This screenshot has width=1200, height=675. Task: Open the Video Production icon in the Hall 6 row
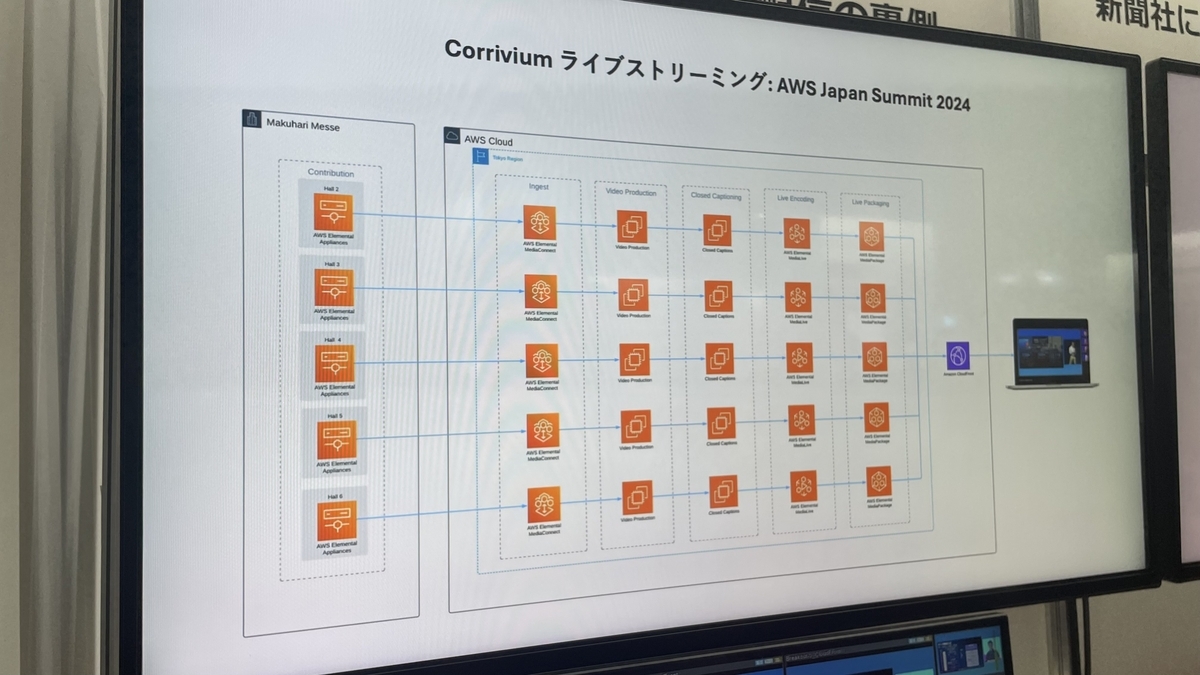[x=637, y=497]
